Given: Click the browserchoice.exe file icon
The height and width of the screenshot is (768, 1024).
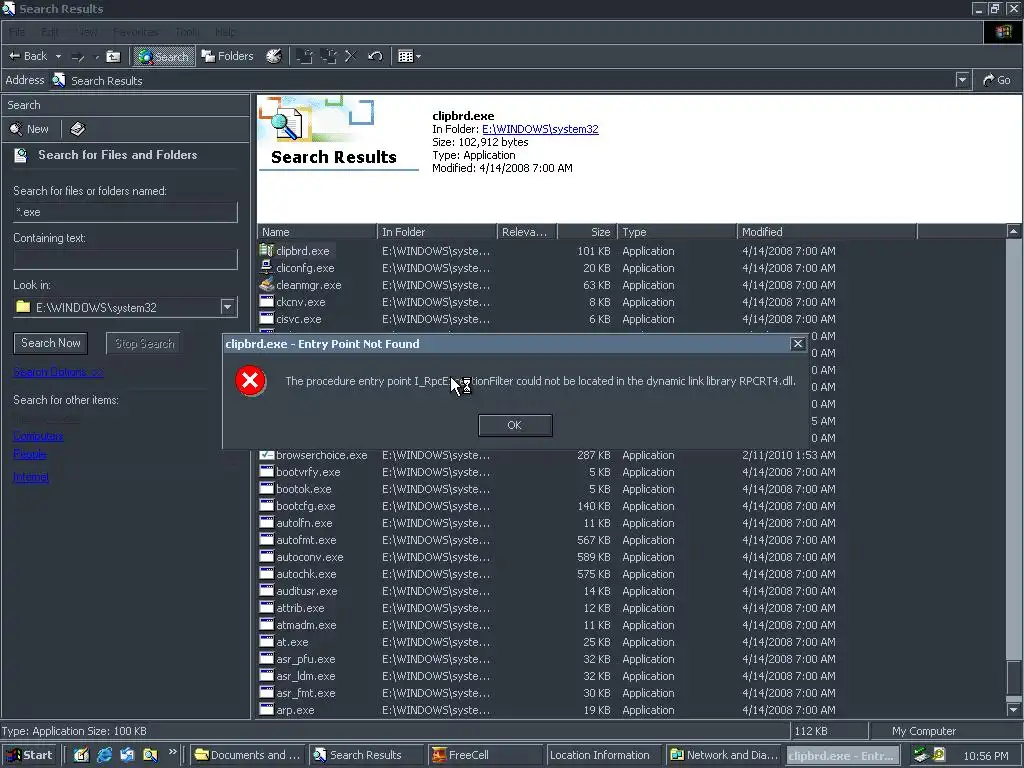Looking at the screenshot, I should (x=266, y=455).
